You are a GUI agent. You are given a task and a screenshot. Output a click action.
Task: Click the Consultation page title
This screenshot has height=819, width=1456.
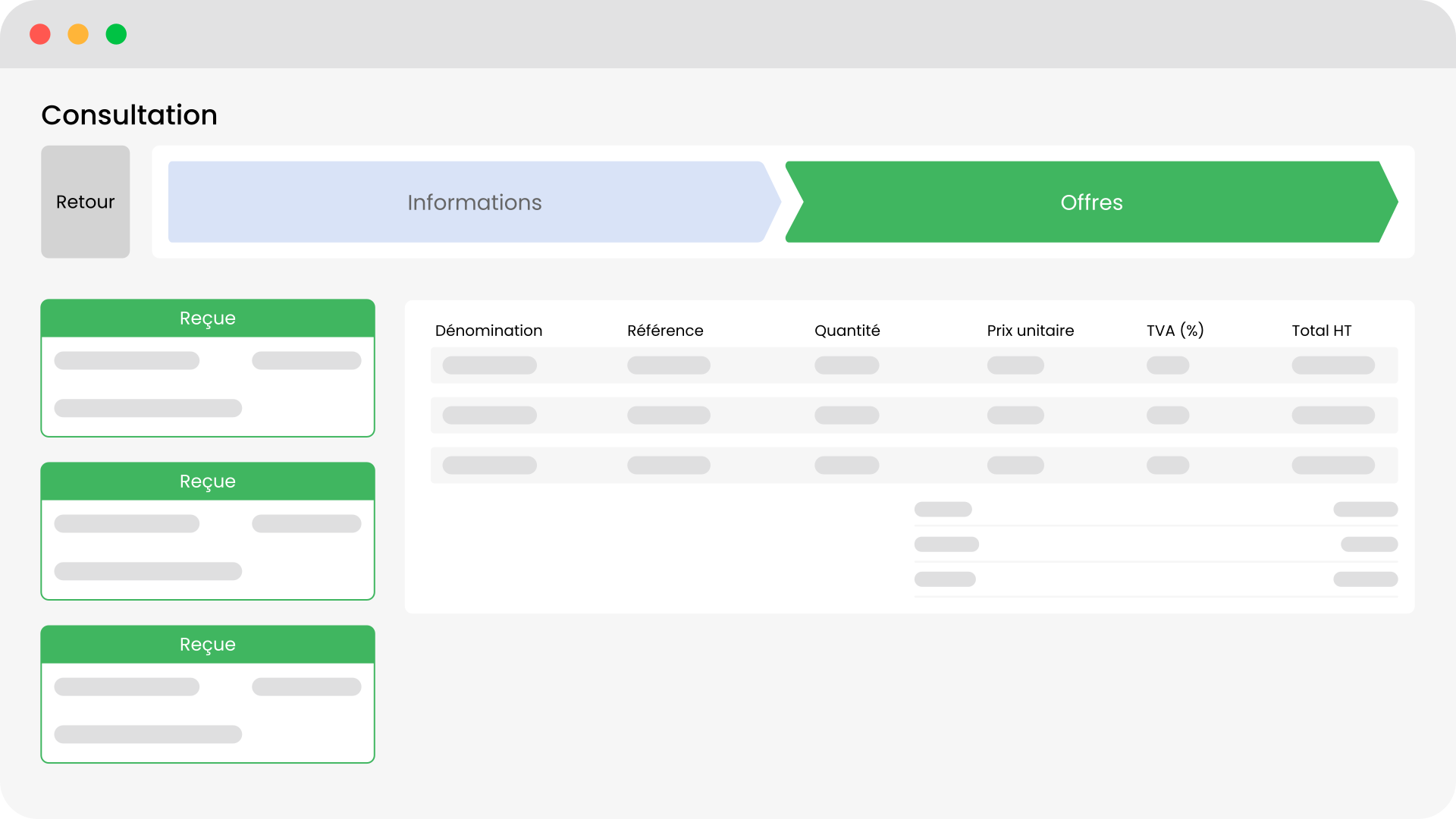point(129,115)
